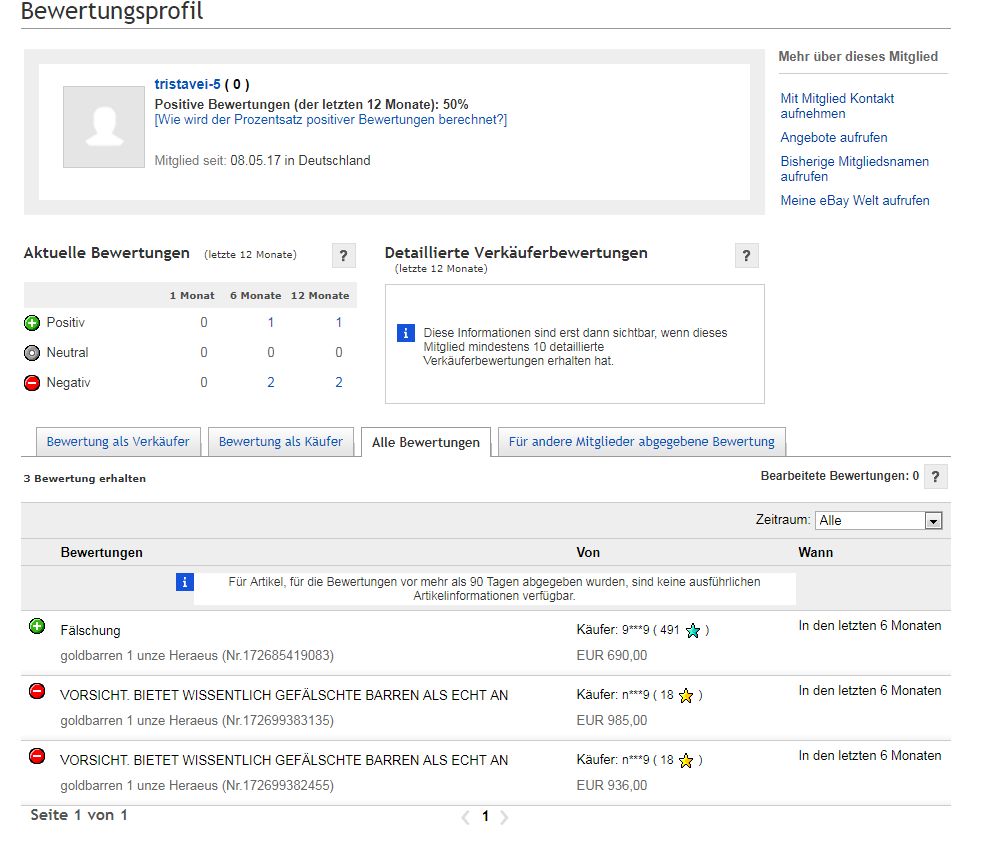Open Für andere Mitglieder abgegebene Bewertung tab
The width and height of the screenshot is (986, 845).
641,442
